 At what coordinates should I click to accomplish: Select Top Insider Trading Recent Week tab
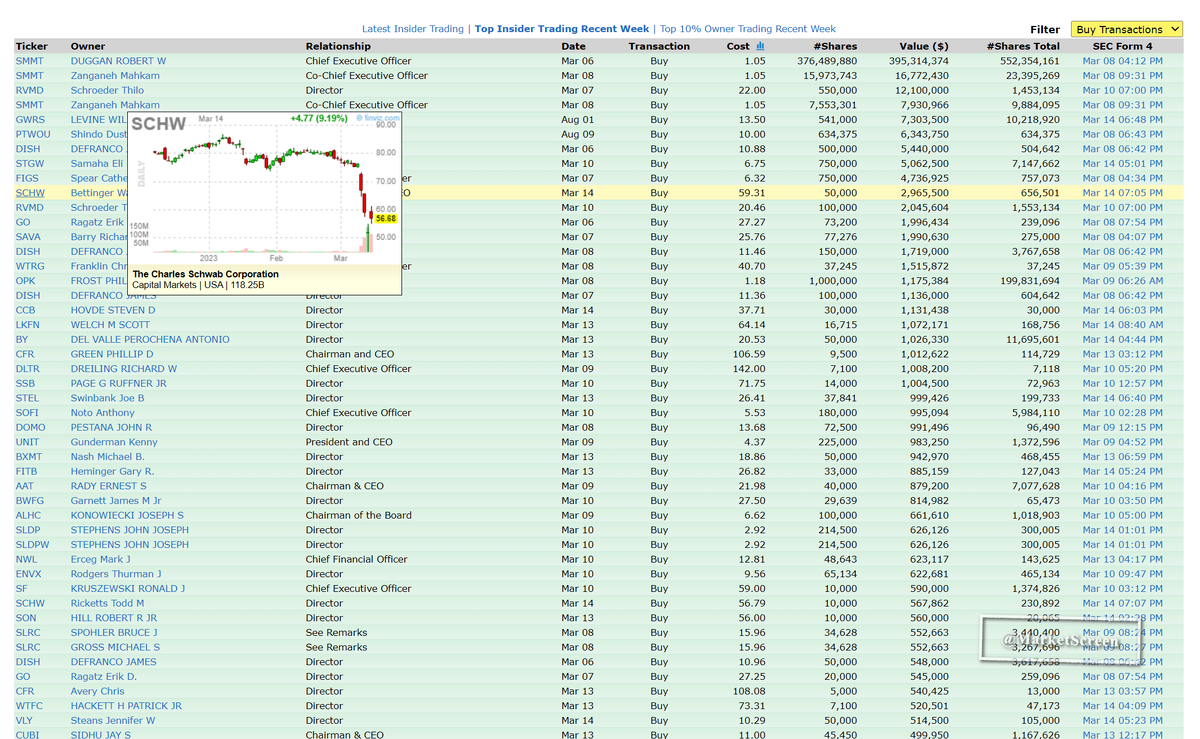pyautogui.click(x=561, y=29)
